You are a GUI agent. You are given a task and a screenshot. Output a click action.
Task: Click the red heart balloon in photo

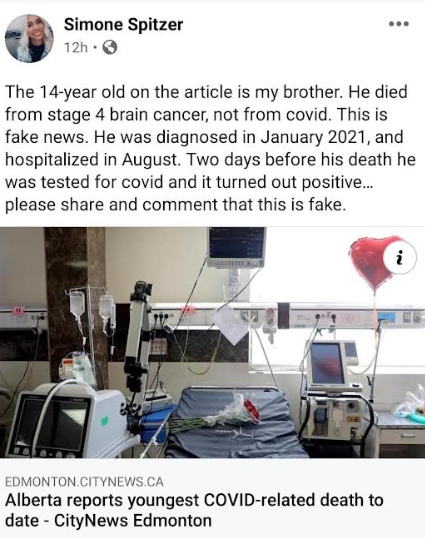pyautogui.click(x=372, y=262)
